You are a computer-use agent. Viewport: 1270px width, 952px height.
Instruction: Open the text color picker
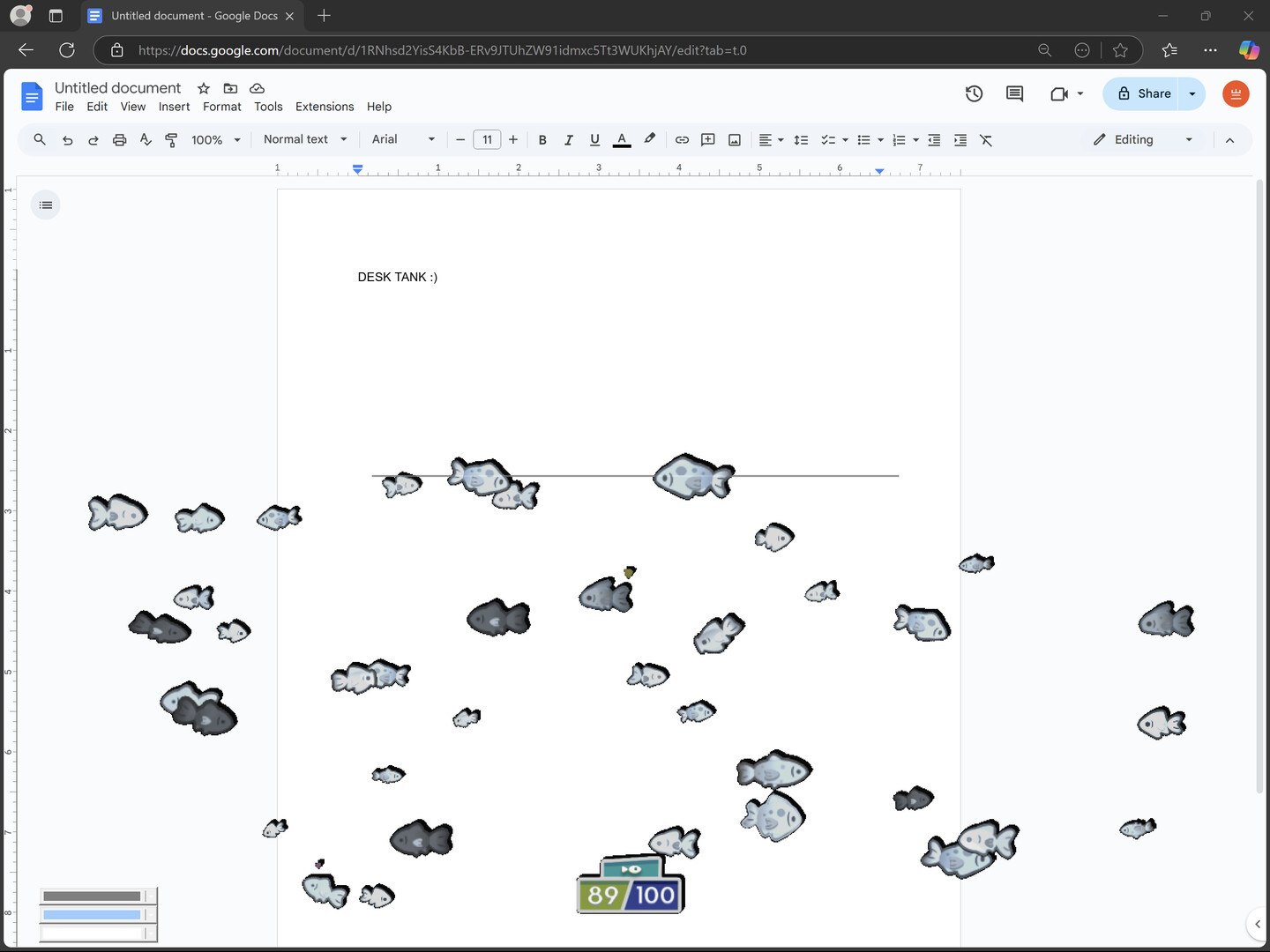click(x=622, y=140)
